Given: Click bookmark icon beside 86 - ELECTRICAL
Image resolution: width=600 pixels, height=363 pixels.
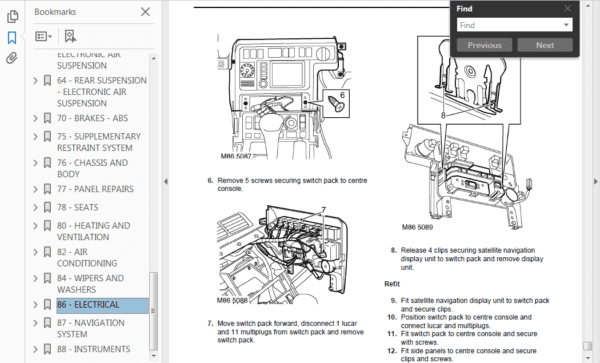Looking at the screenshot, I should [x=47, y=305].
